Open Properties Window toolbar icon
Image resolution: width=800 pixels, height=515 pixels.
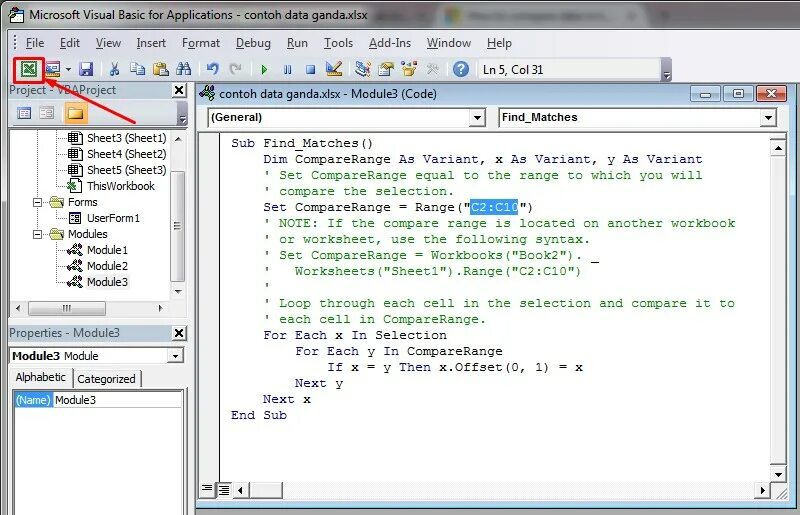point(386,69)
